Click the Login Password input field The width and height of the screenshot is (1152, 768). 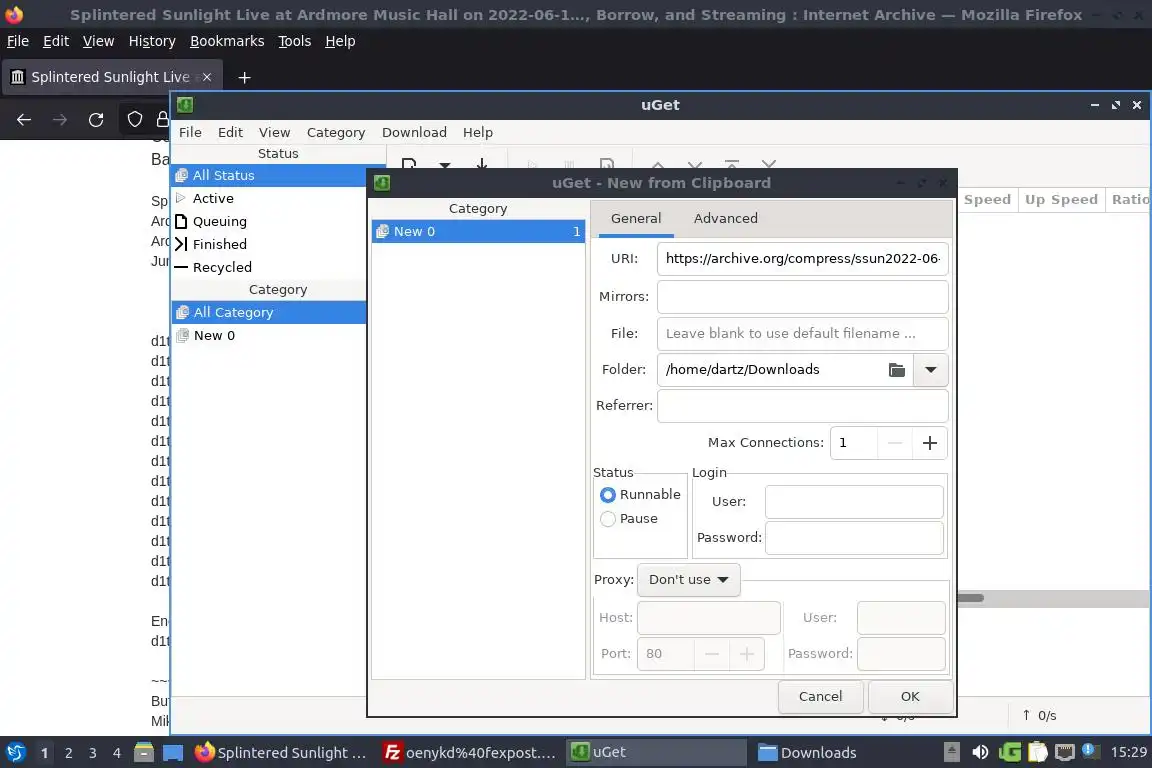click(854, 538)
